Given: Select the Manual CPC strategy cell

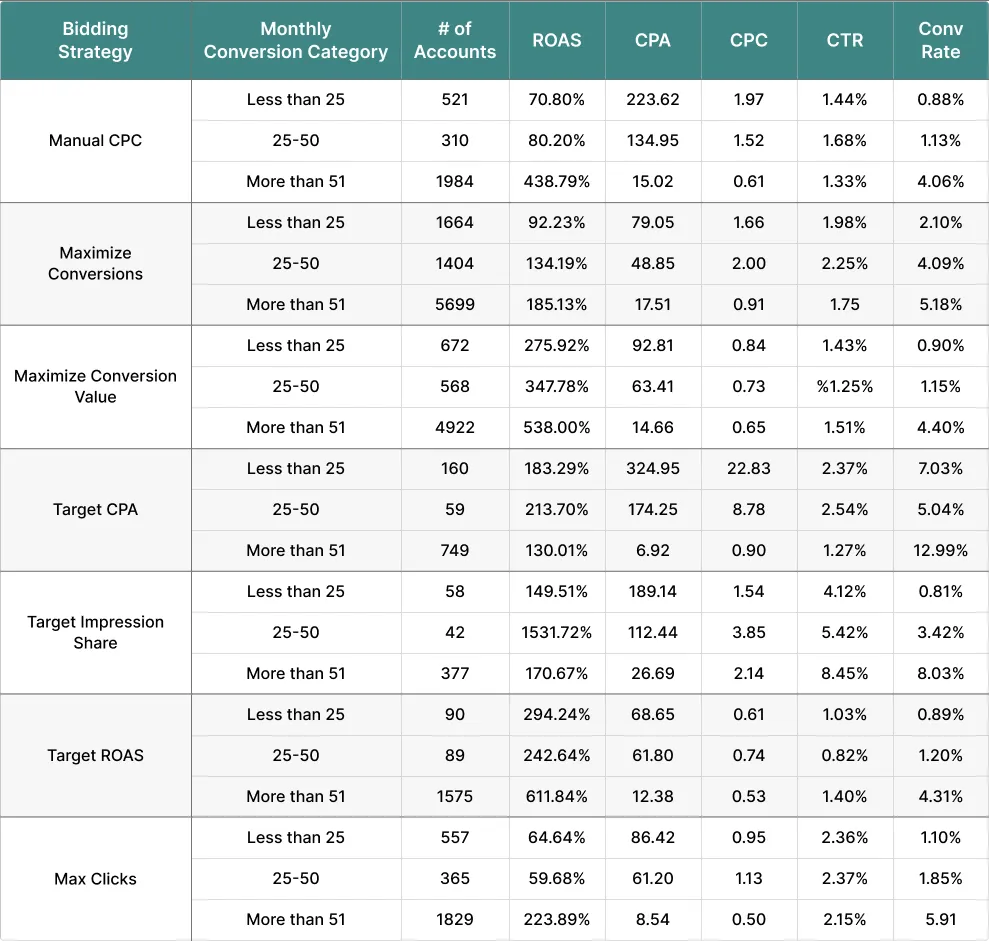Looking at the screenshot, I should coord(95,141).
